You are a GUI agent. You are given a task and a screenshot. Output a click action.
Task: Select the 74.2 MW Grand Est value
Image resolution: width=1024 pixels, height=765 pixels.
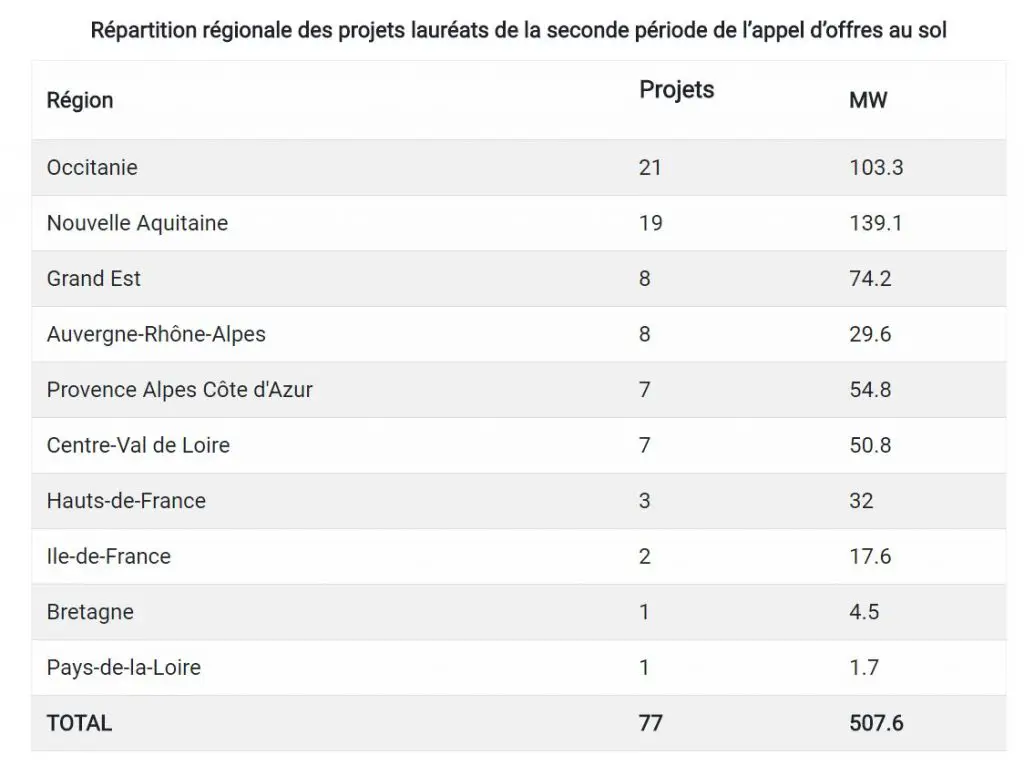(870, 278)
